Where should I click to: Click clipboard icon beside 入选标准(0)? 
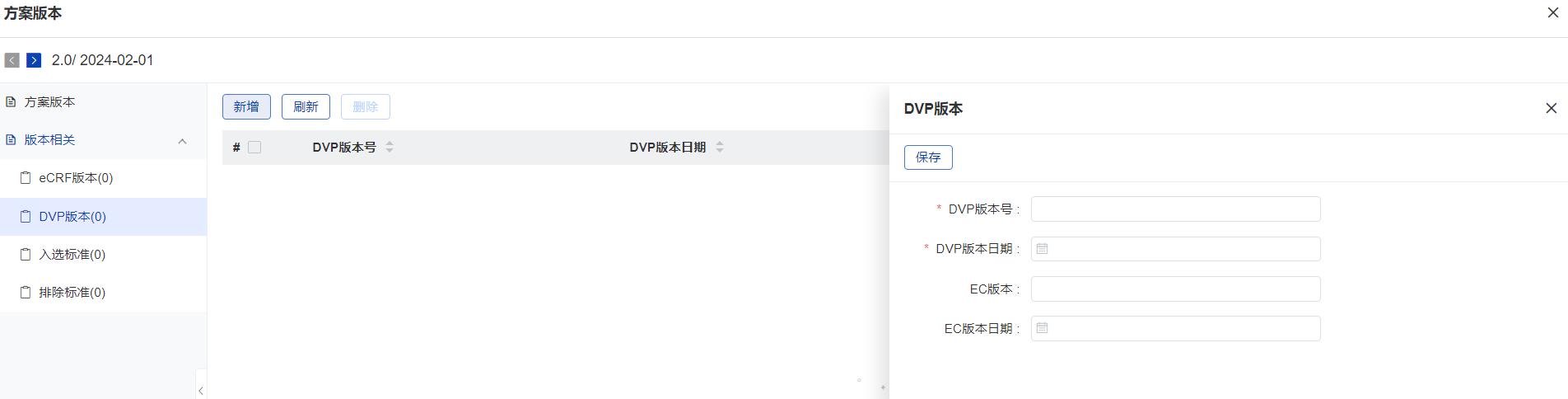coord(26,254)
